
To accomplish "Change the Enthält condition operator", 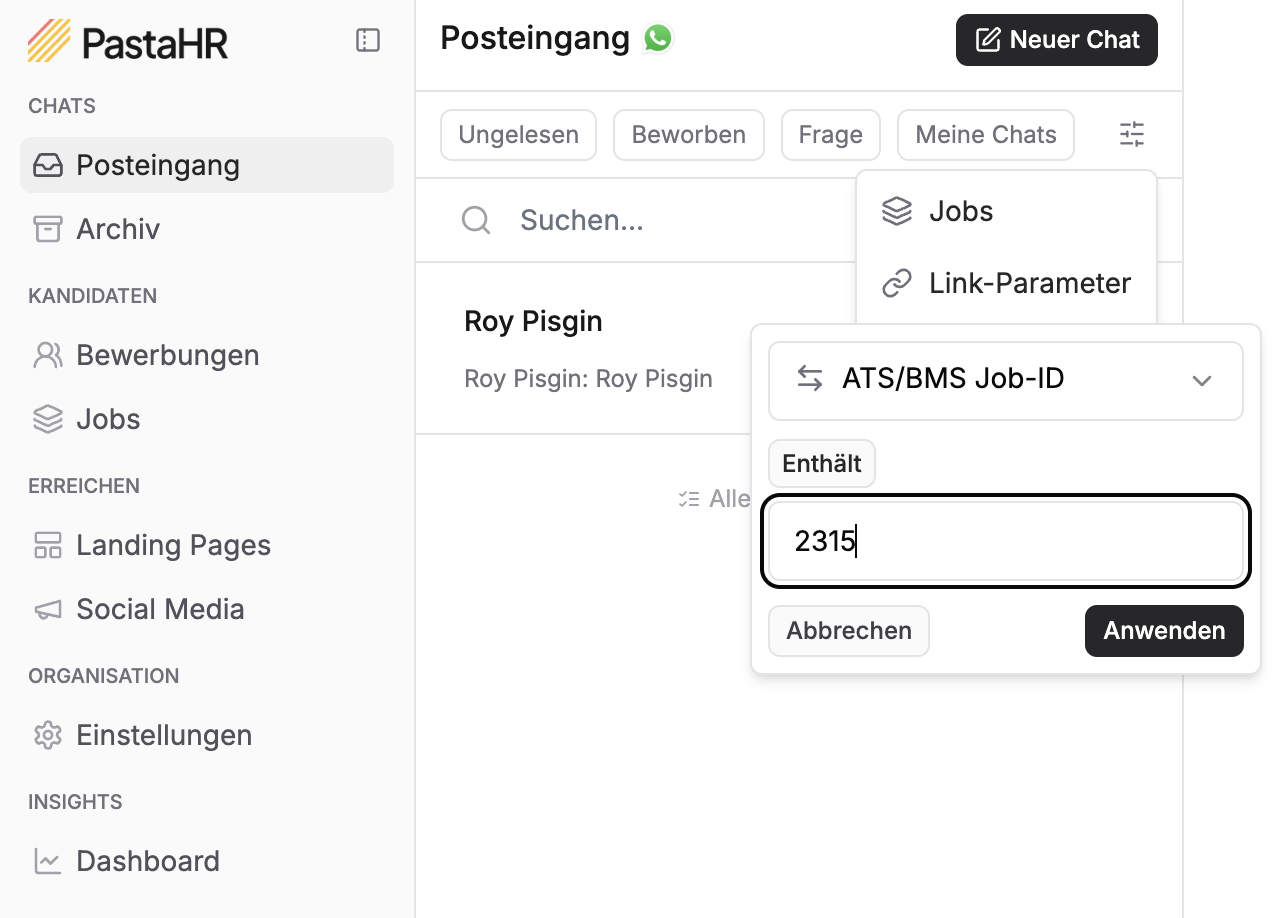I will (821, 464).
